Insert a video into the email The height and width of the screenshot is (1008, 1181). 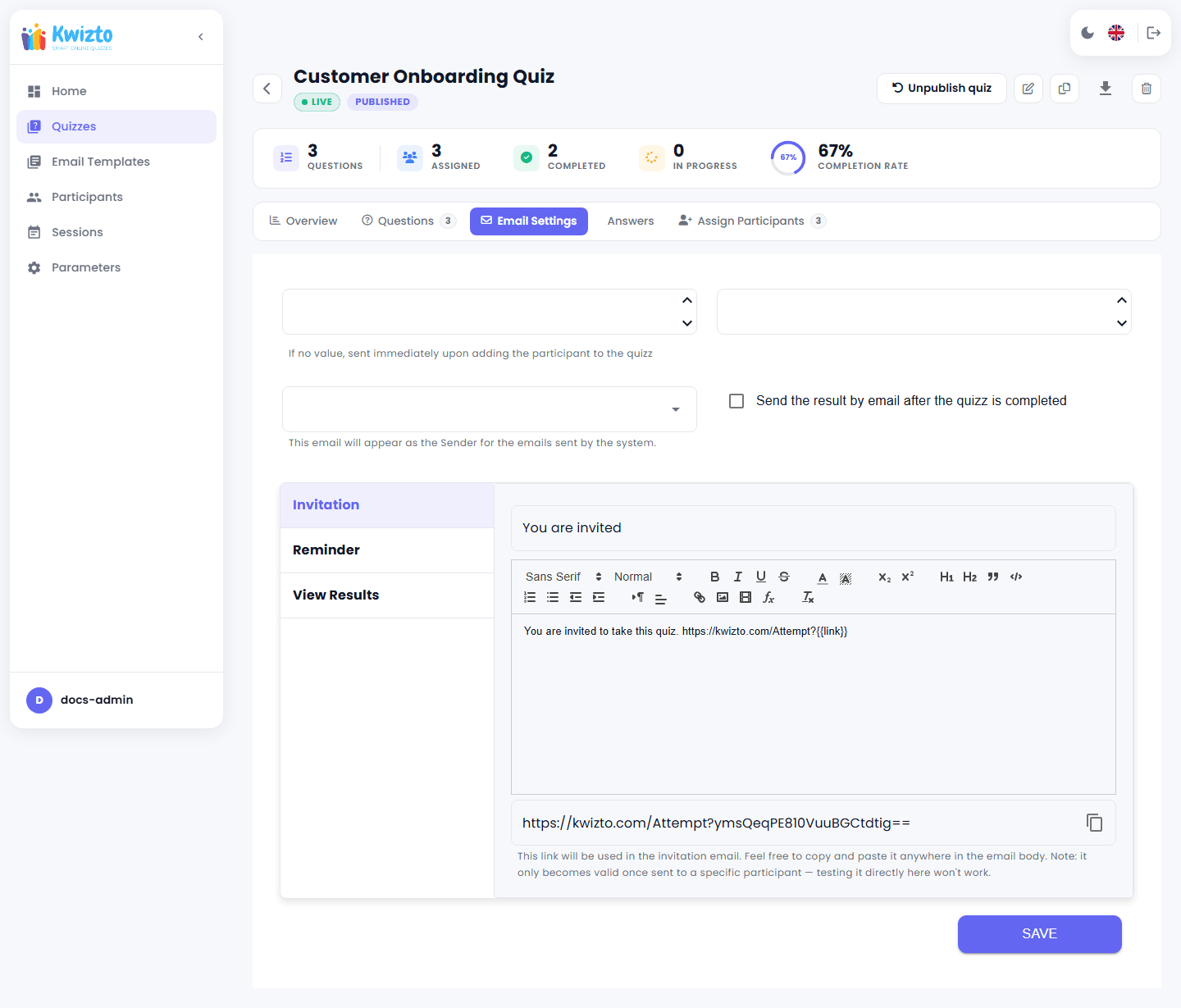click(x=745, y=597)
